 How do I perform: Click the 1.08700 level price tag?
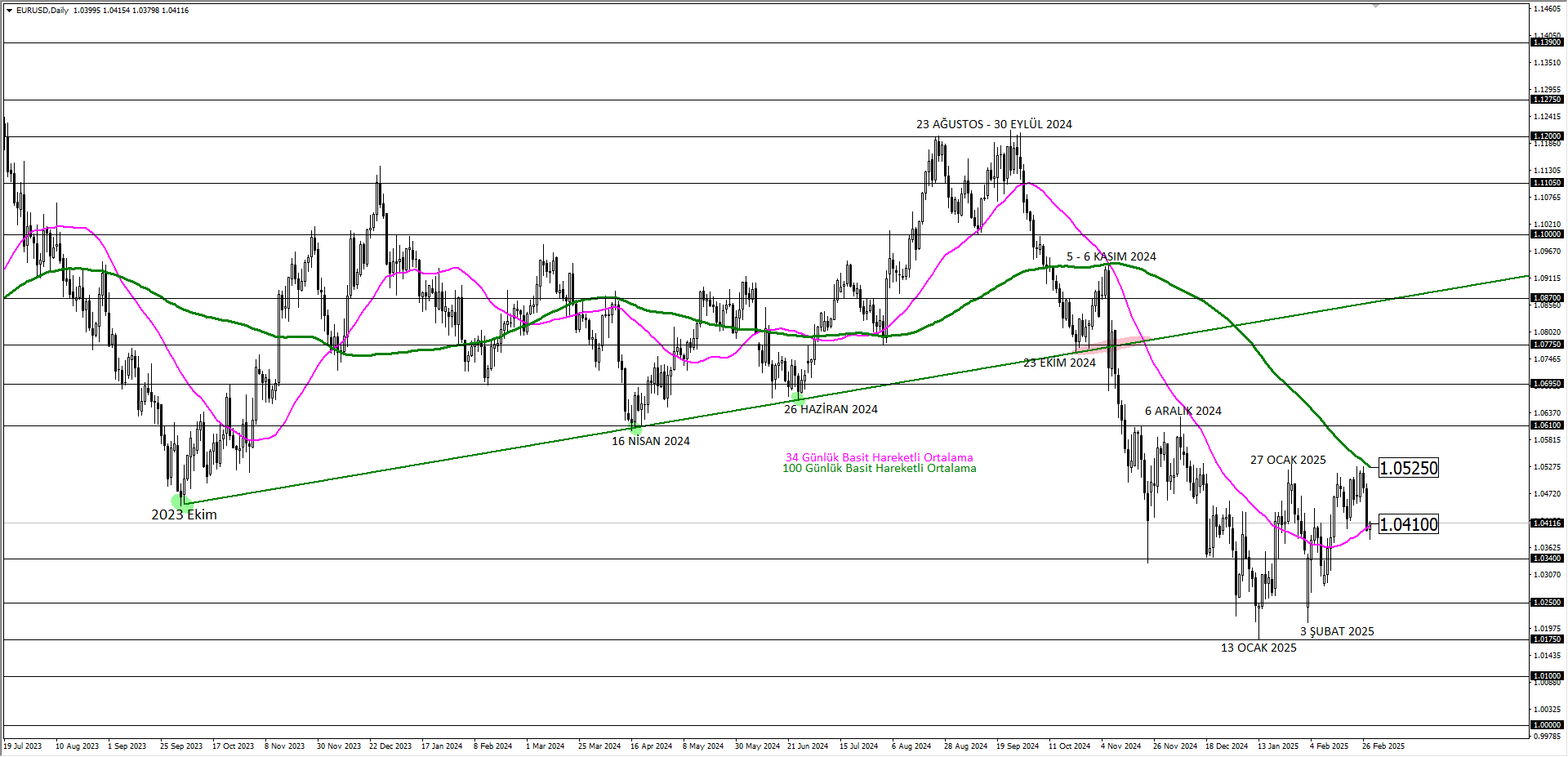(1547, 298)
